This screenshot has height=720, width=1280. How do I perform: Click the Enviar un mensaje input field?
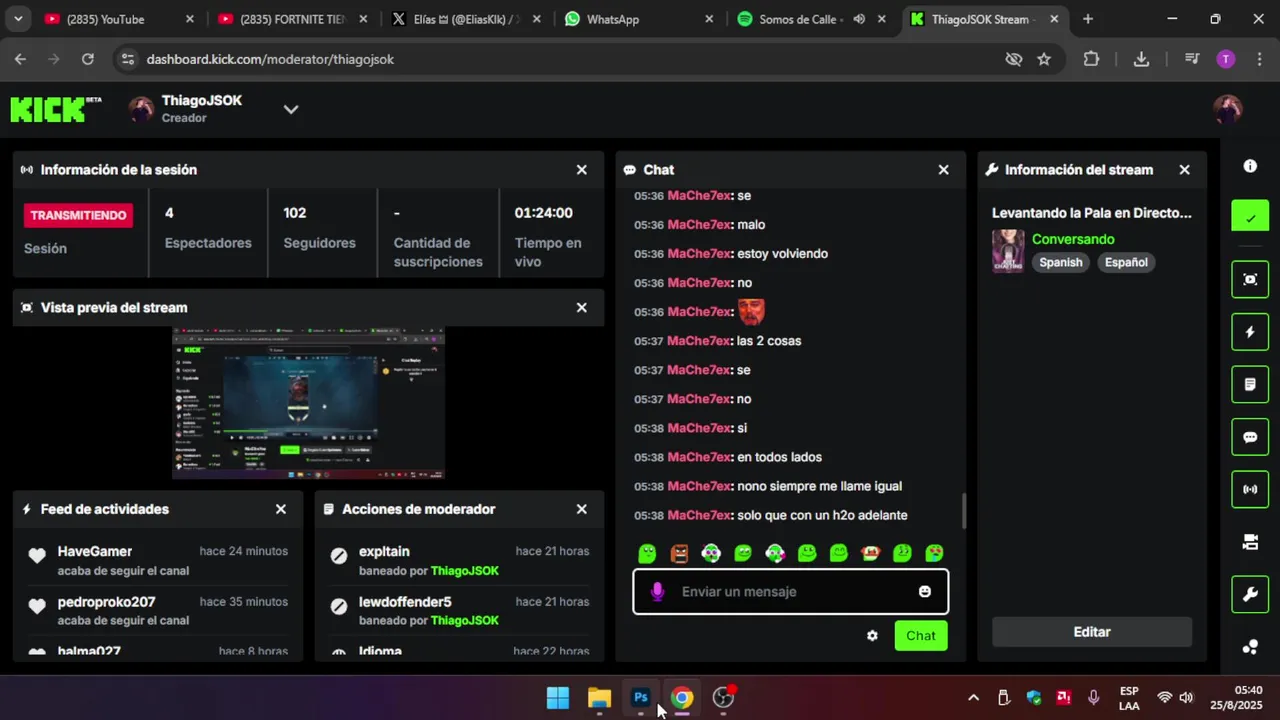coord(790,592)
